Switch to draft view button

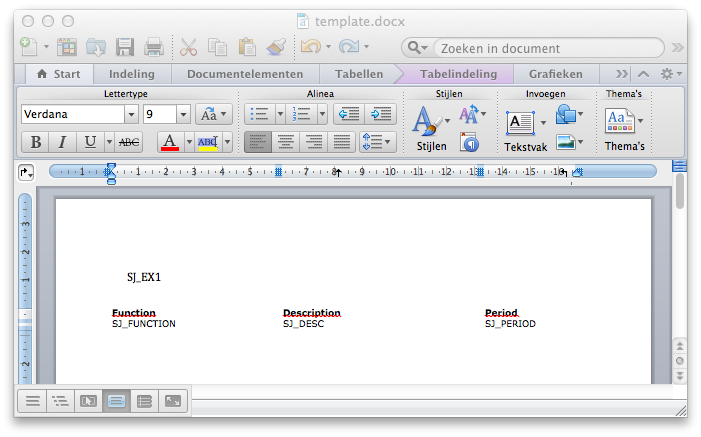coord(32,401)
